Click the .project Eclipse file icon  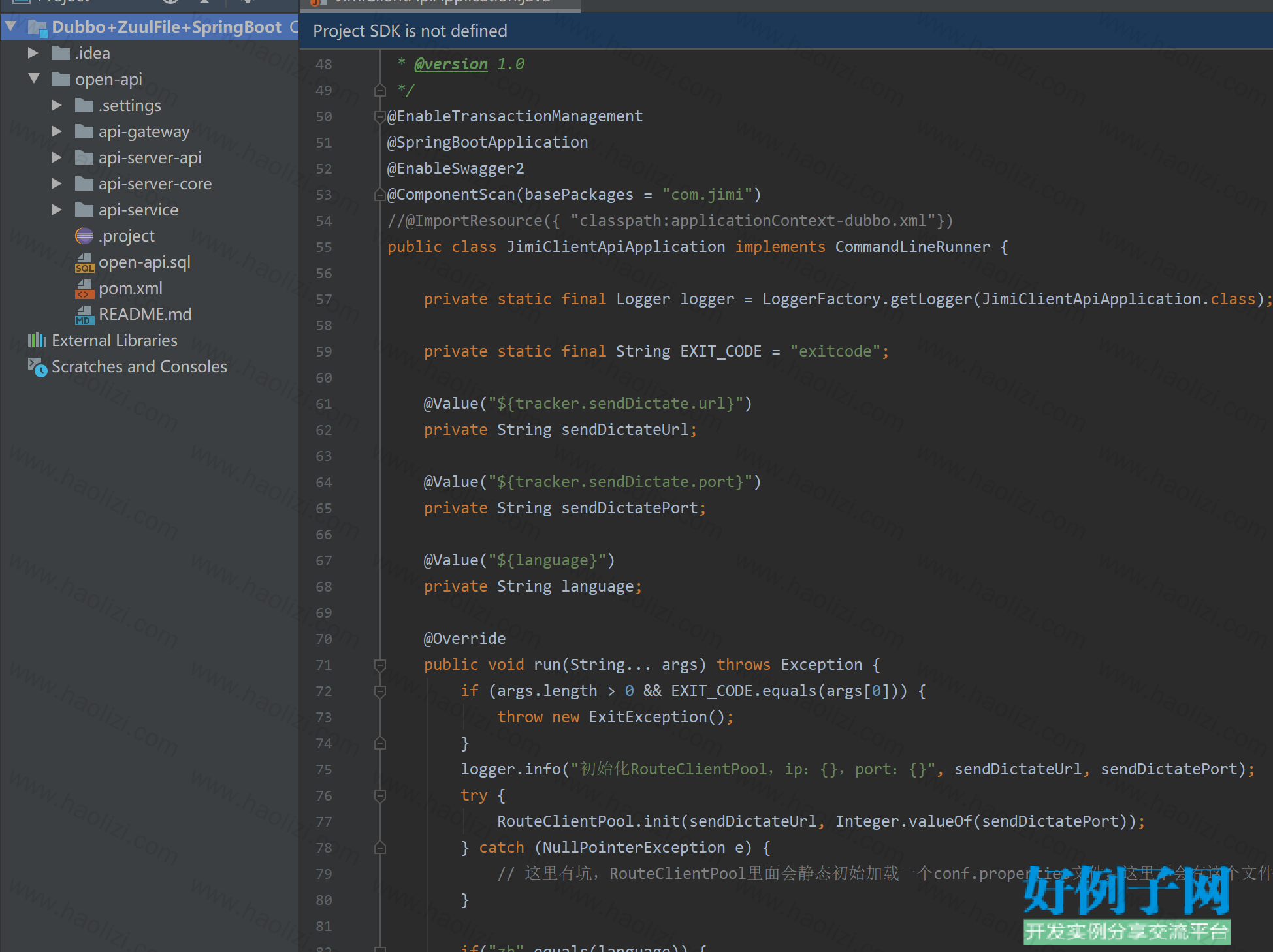pos(84,236)
